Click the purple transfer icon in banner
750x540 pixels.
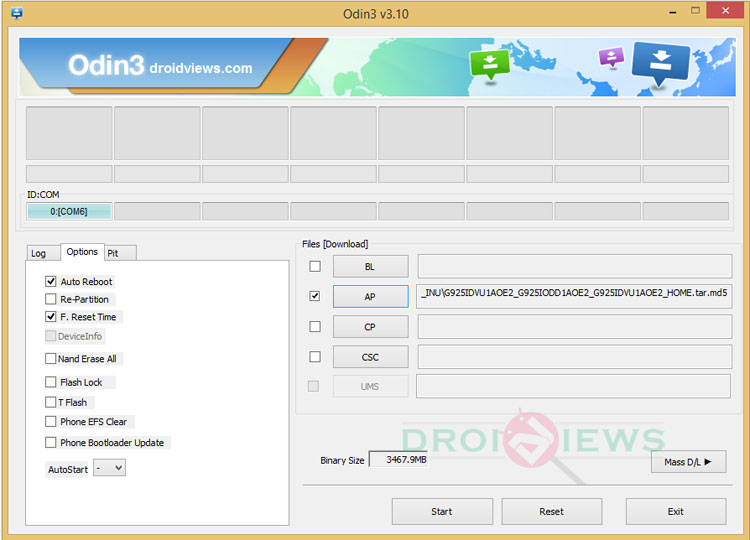(x=611, y=58)
